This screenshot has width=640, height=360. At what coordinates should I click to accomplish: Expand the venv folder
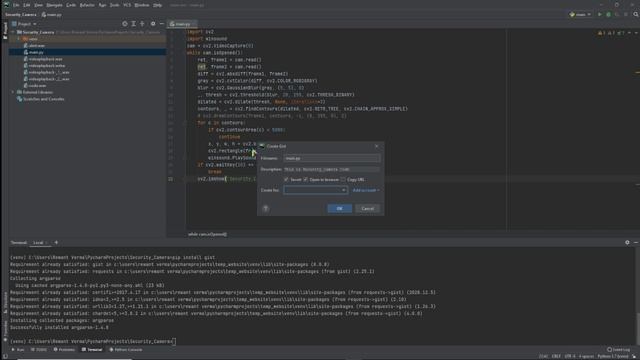pos(18,39)
